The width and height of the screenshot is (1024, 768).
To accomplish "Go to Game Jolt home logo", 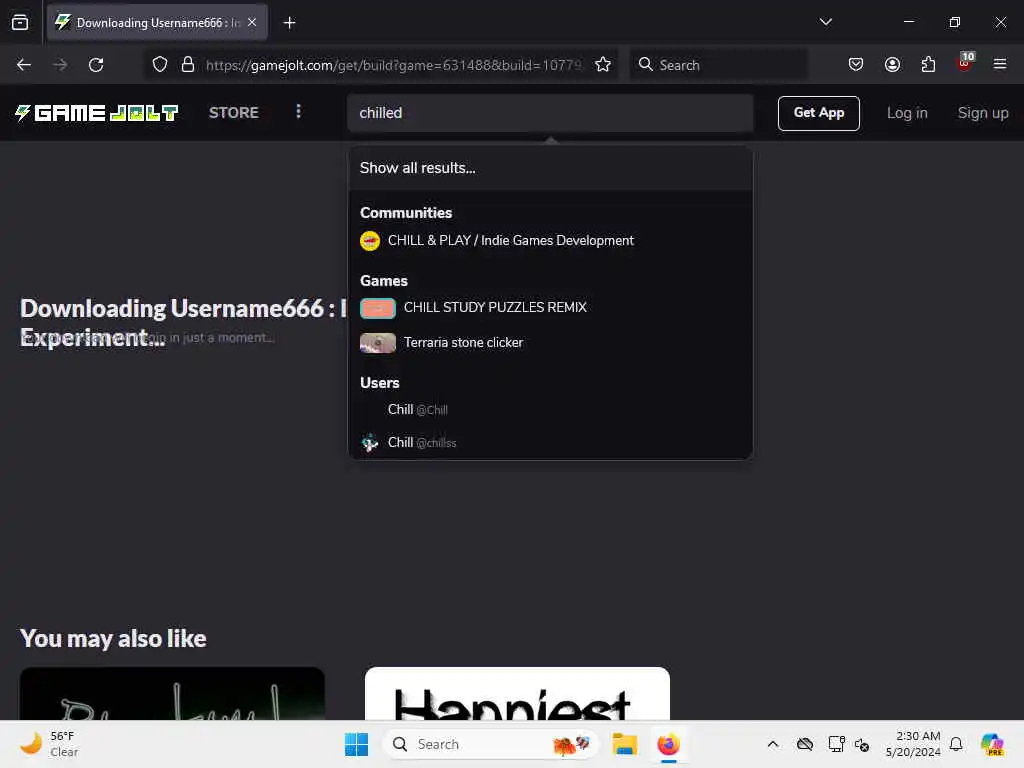I will [x=97, y=113].
